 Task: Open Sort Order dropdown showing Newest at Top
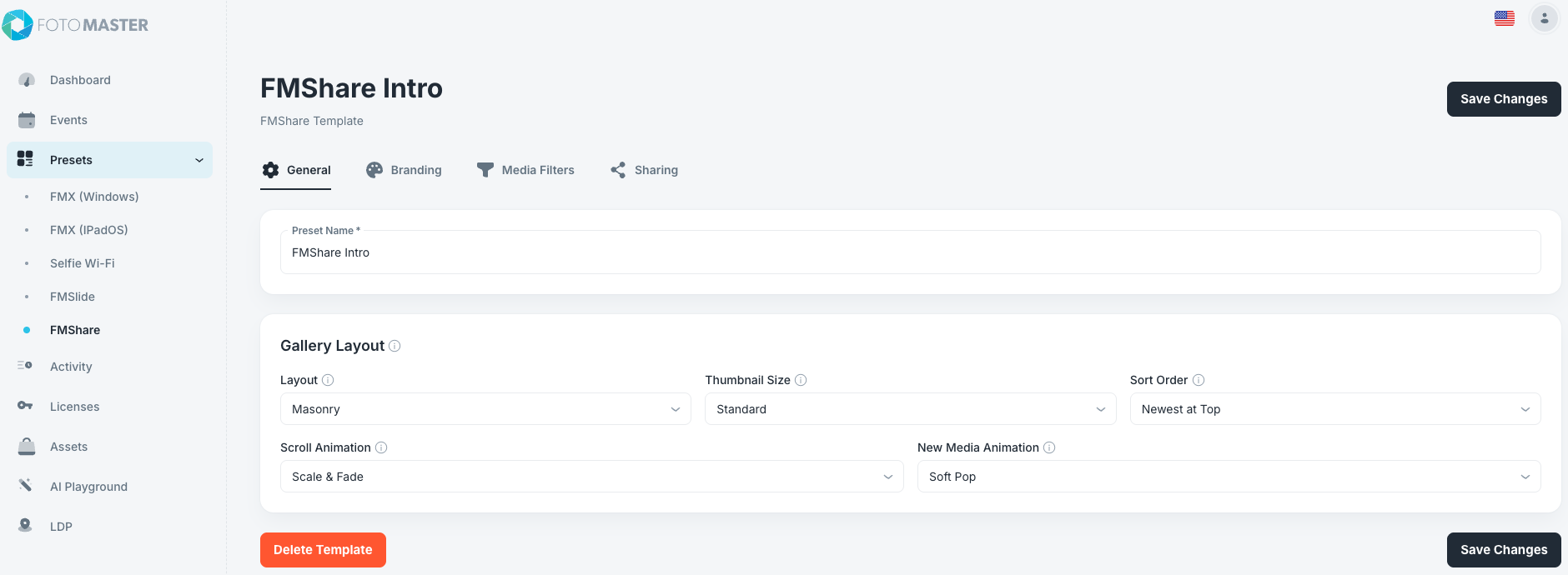click(x=1334, y=409)
